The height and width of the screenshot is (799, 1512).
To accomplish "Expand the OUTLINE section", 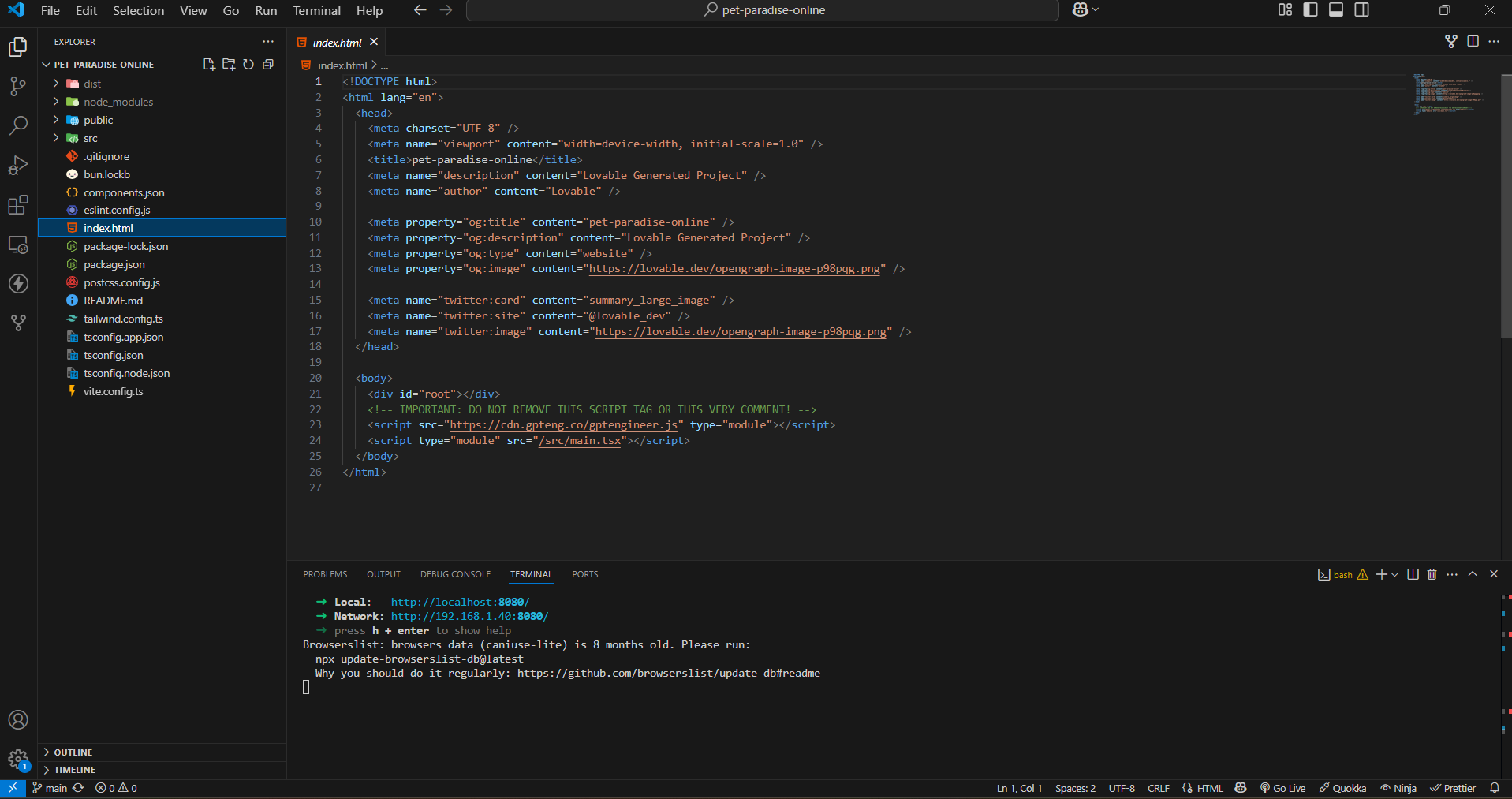I will (73, 752).
